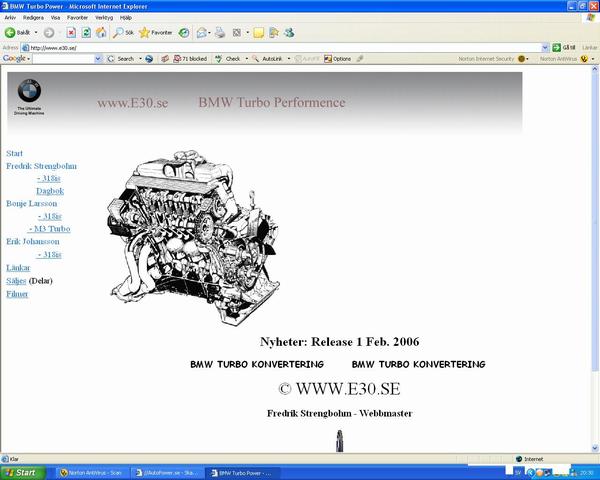Open the Google toolbar search box dropdown

99,59
